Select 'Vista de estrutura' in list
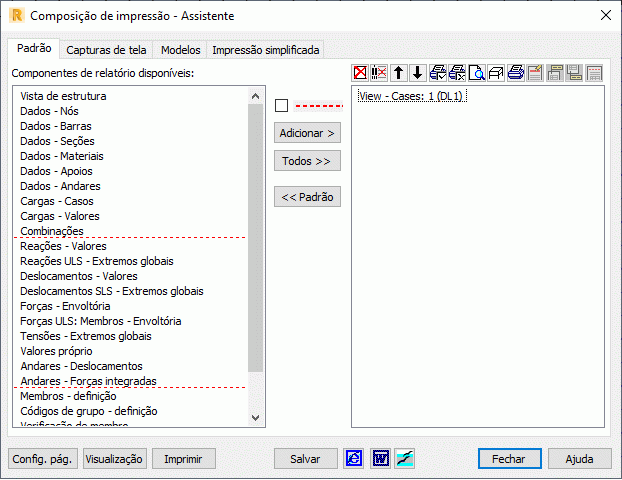Image resolution: width=622 pixels, height=480 pixels. tap(63, 96)
